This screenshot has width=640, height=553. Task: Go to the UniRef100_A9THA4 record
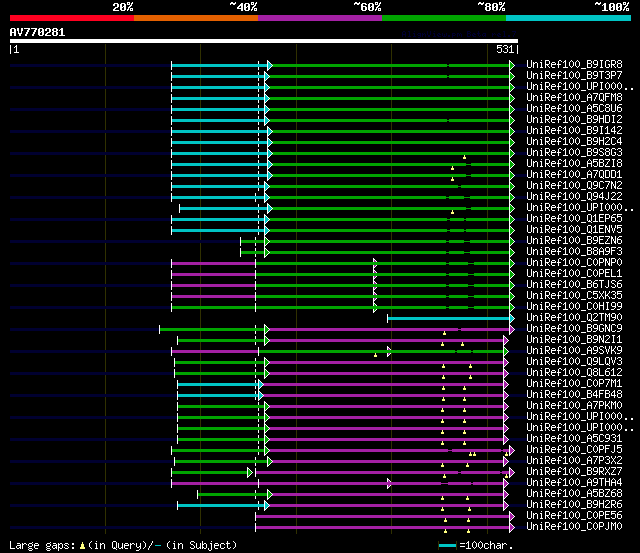point(574,483)
